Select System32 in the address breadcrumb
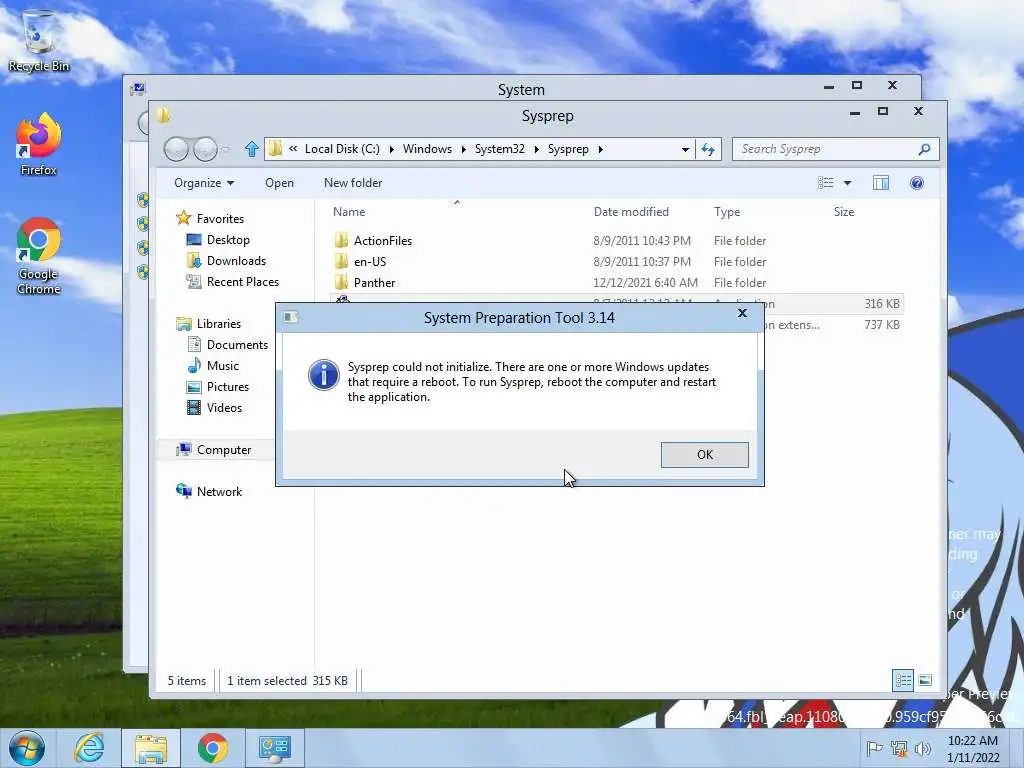Viewport: 1024px width, 768px height. tap(500, 149)
